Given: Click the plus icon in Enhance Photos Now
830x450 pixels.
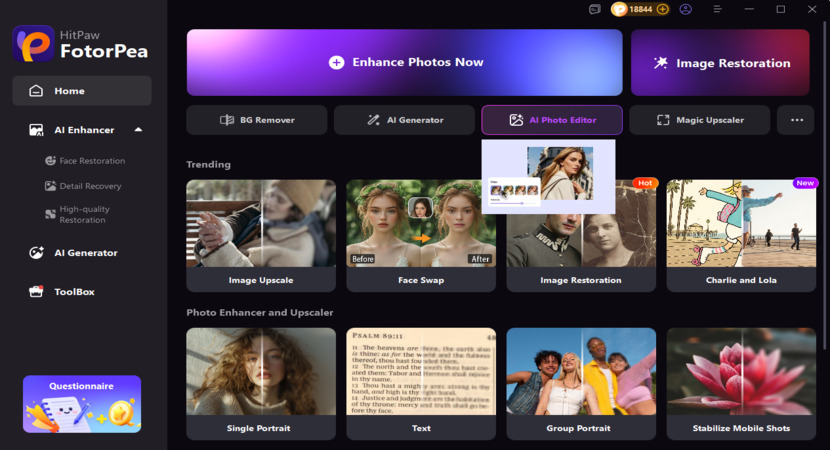Looking at the screenshot, I should [x=336, y=62].
